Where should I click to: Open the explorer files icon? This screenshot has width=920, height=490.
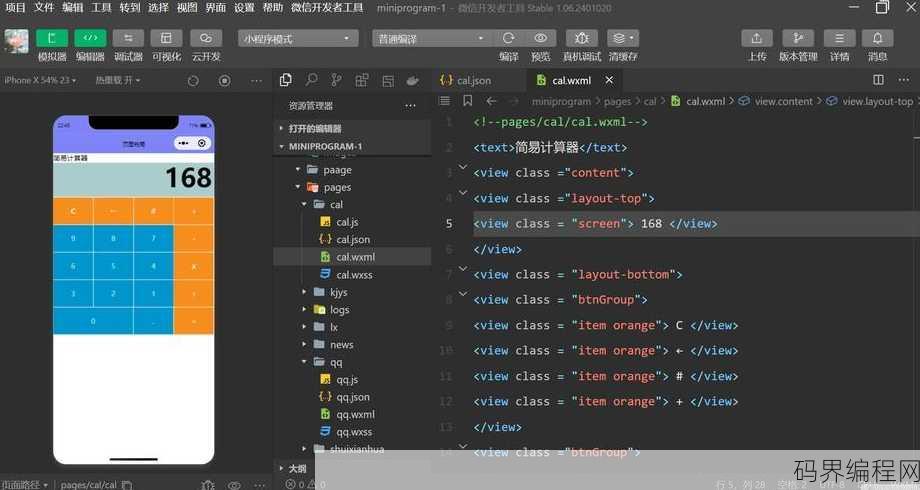286,80
